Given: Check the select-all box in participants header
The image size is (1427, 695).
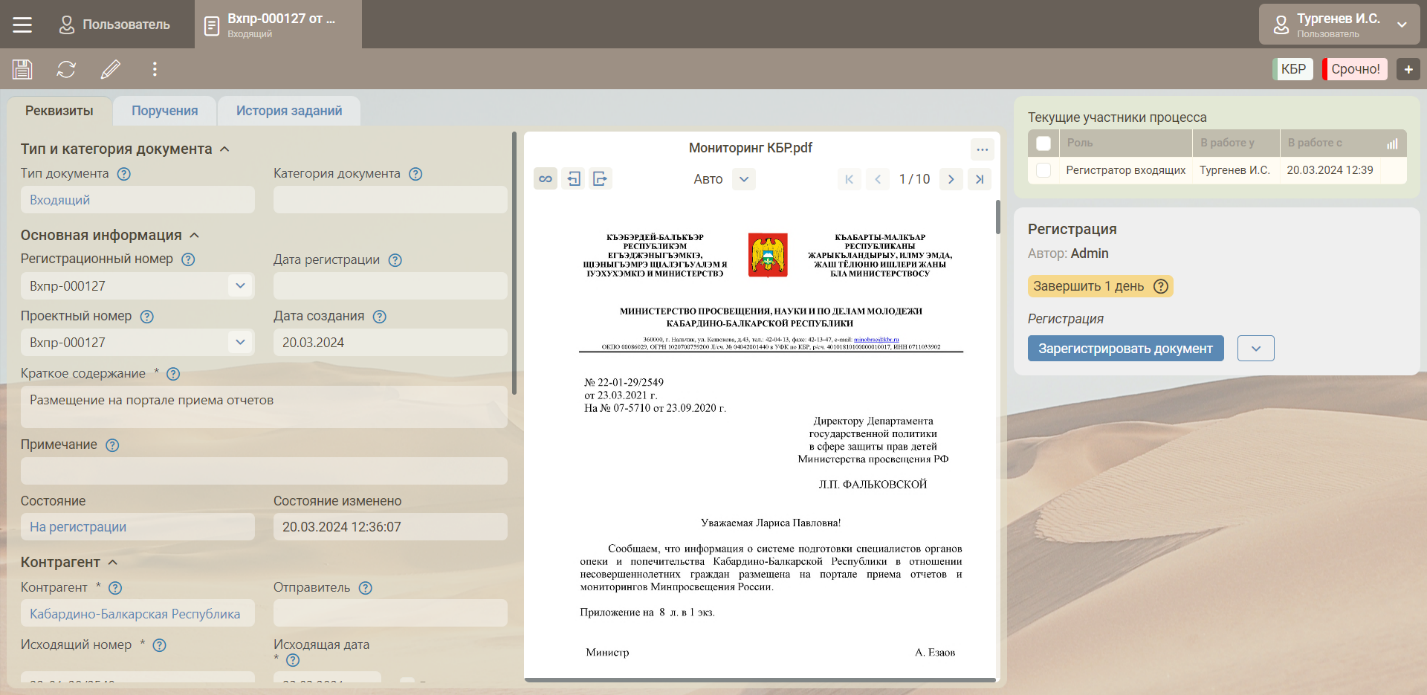Looking at the screenshot, I should tap(1044, 143).
